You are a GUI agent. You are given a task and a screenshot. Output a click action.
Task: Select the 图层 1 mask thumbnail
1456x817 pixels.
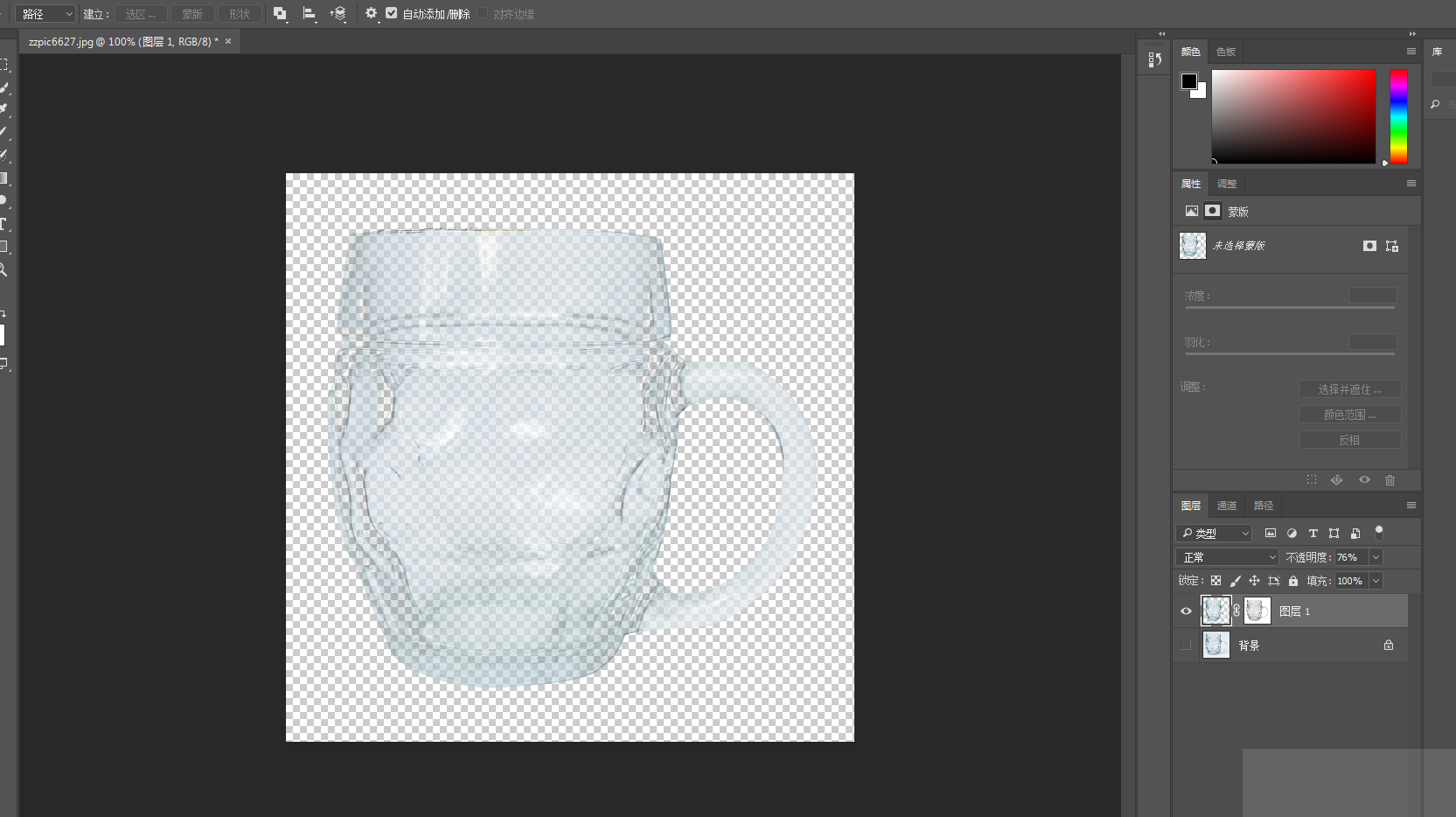1257,611
